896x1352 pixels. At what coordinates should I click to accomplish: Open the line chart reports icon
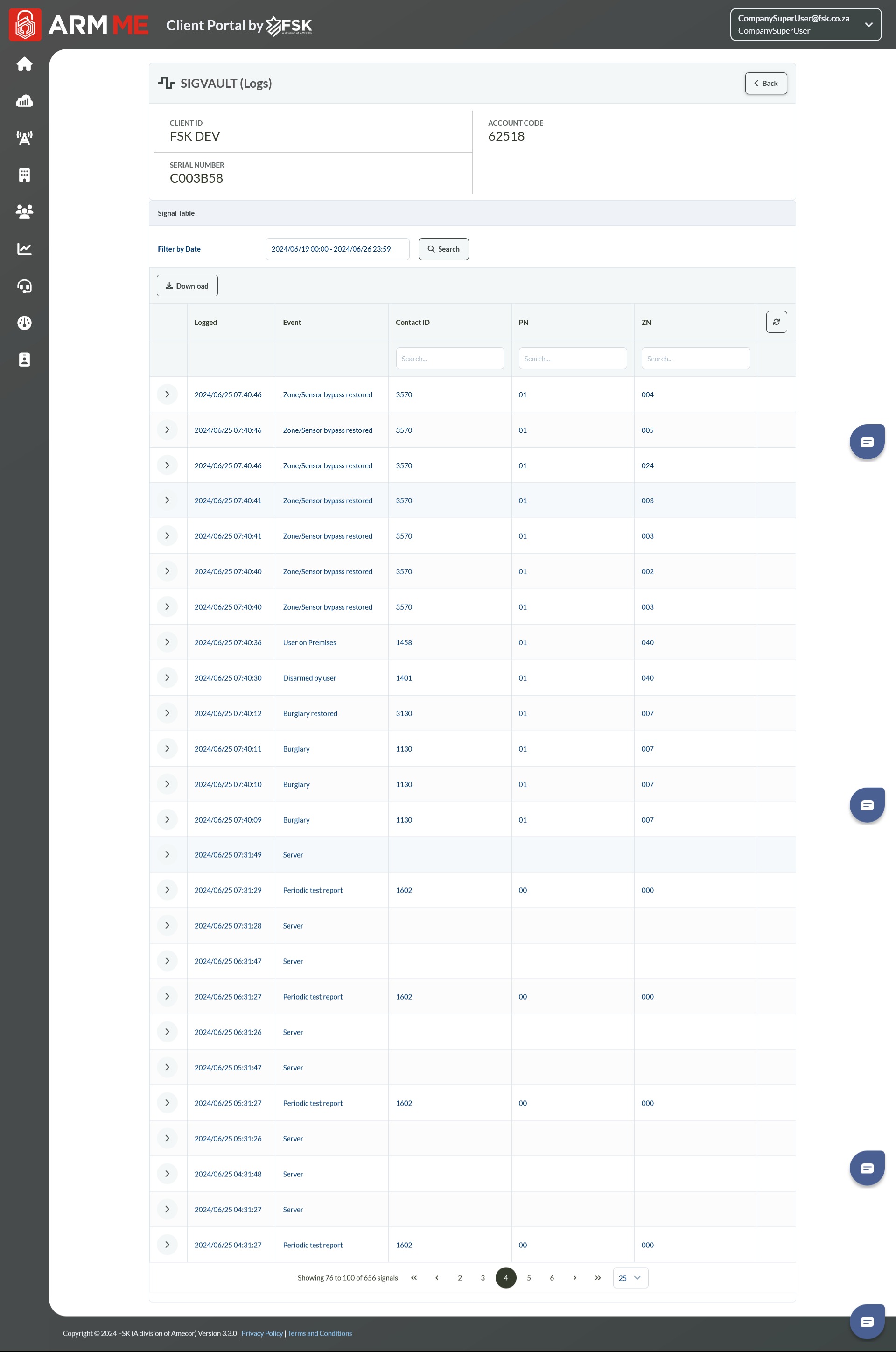pyautogui.click(x=24, y=249)
